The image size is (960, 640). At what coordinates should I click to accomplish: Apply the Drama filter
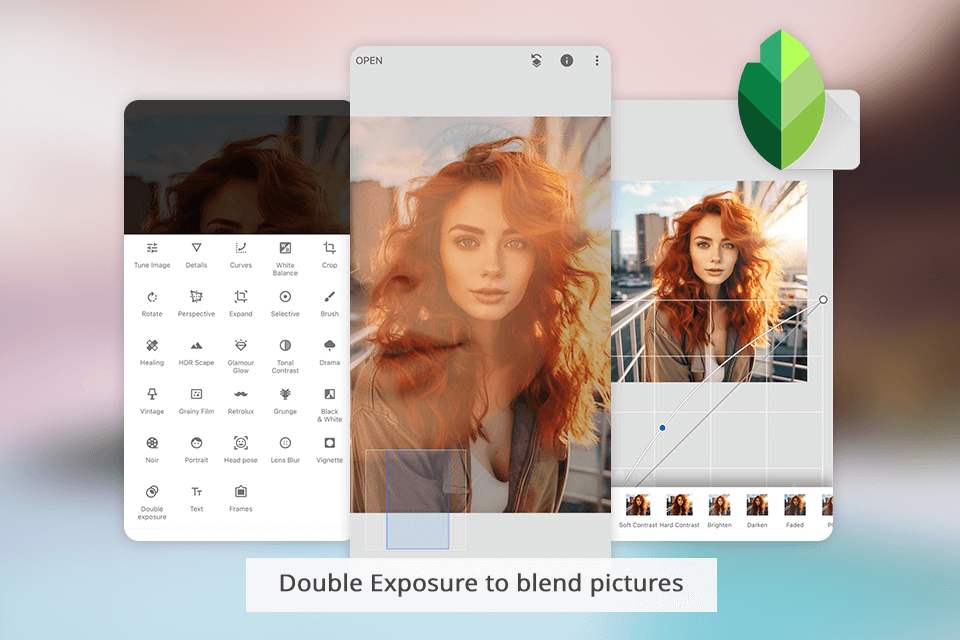(x=329, y=353)
